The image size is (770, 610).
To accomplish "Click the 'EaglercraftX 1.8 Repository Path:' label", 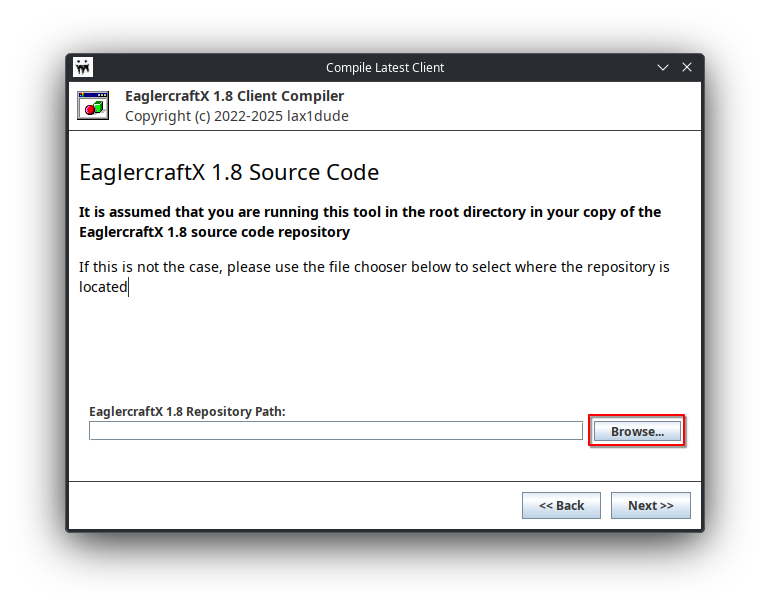I will (x=187, y=411).
